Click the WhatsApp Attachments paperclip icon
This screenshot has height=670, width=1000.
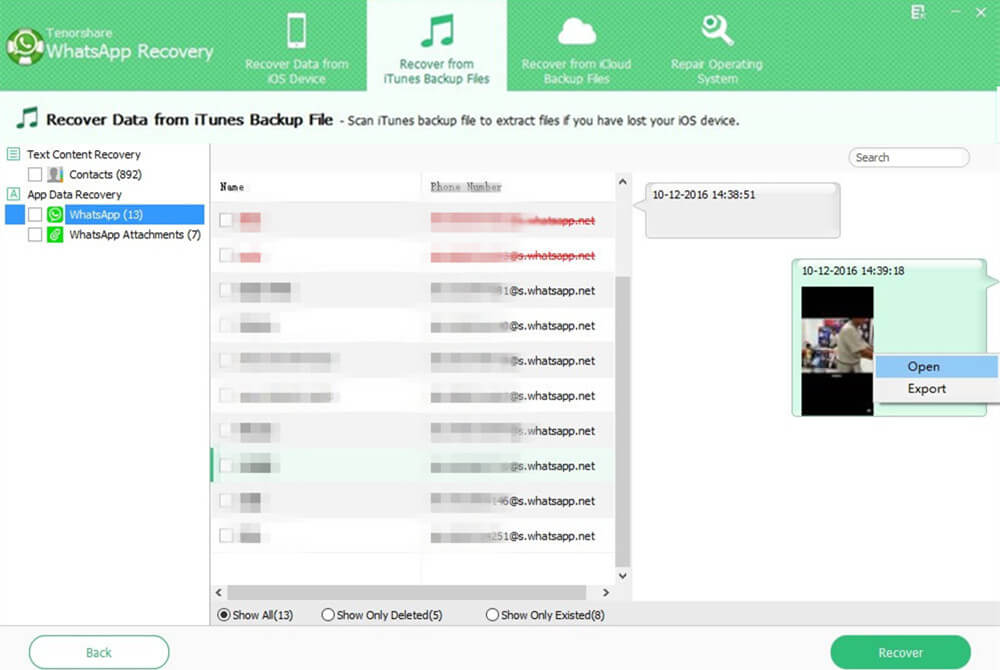[55, 235]
